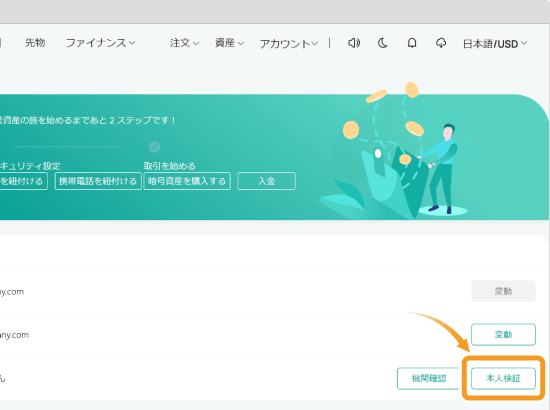Toggle dark mode moon icon

(x=382, y=43)
